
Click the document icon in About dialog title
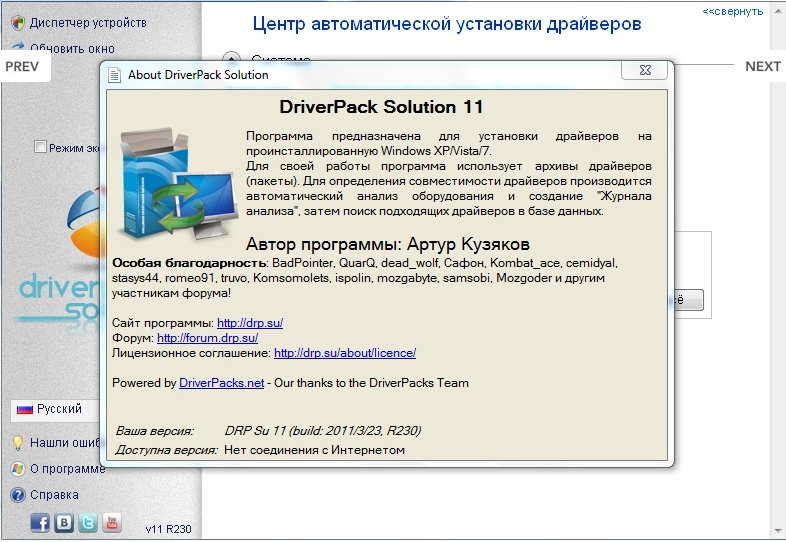[115, 75]
